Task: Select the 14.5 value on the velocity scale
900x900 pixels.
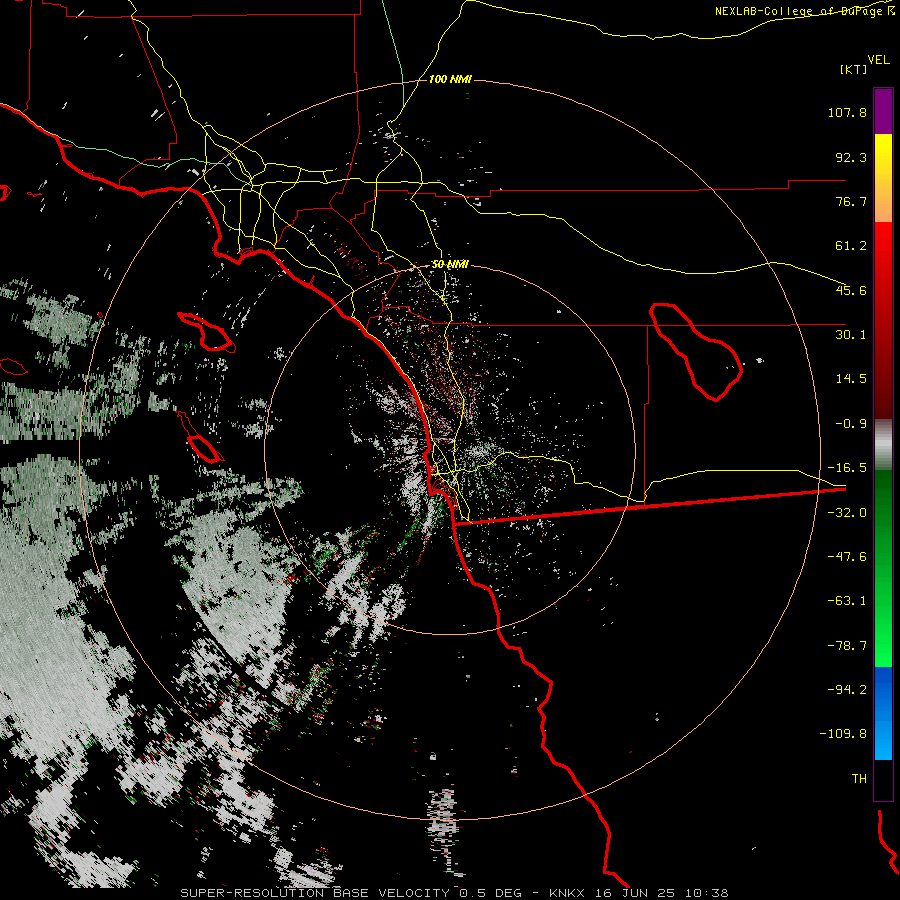Action: [851, 379]
